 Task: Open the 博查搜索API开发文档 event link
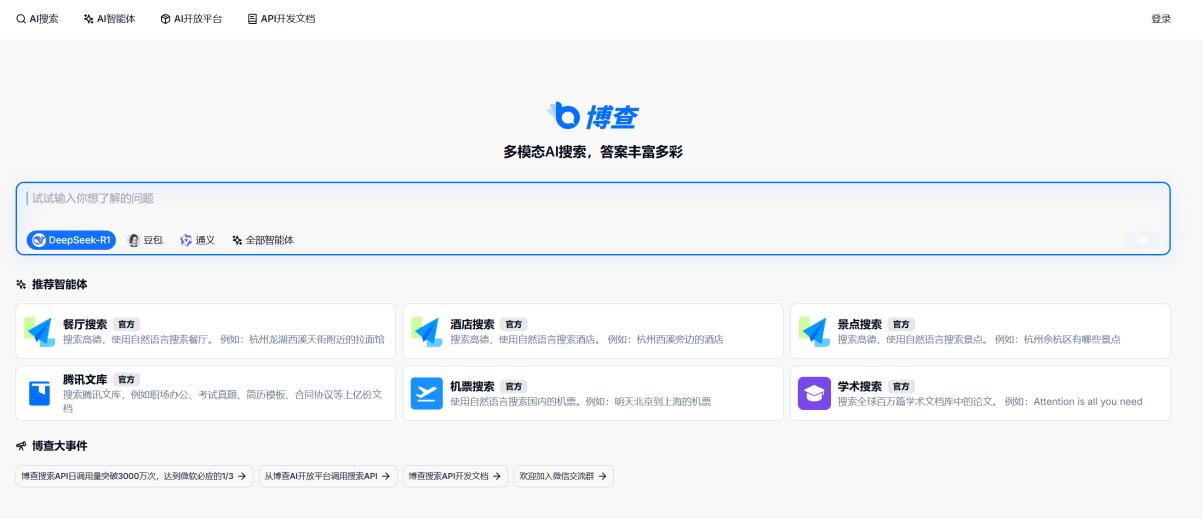pyautogui.click(x=455, y=477)
